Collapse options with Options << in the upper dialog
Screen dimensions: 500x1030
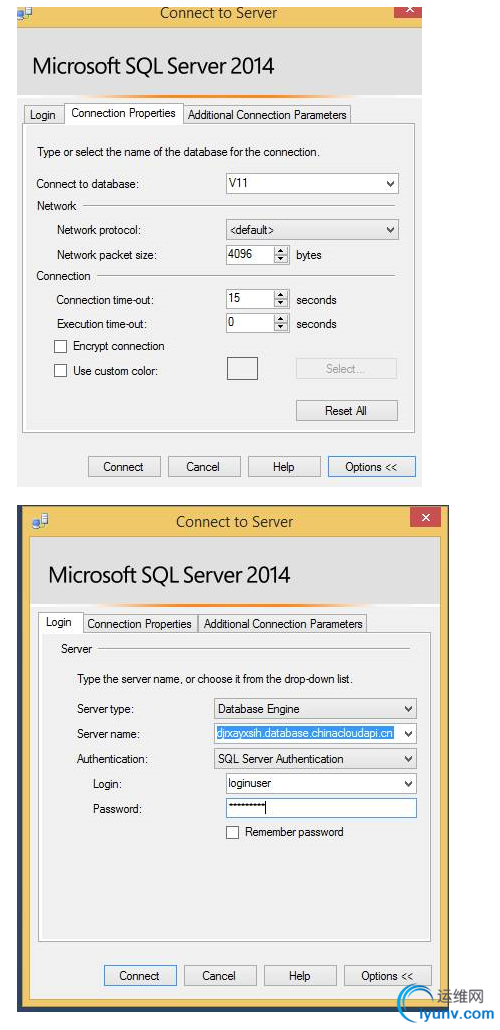pos(371,467)
